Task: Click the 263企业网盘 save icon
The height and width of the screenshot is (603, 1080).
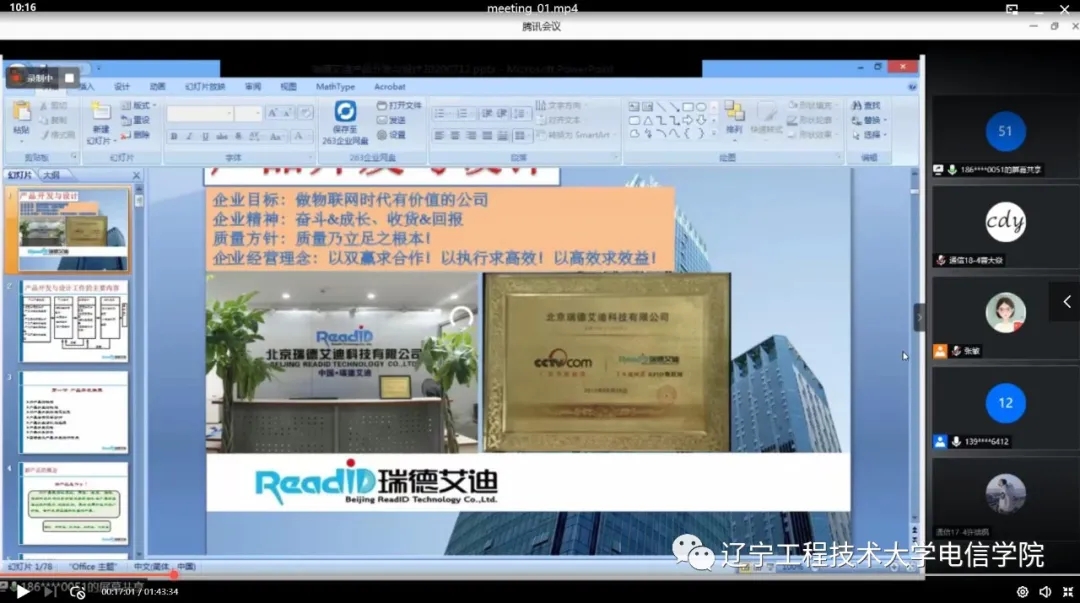Action: (345, 112)
